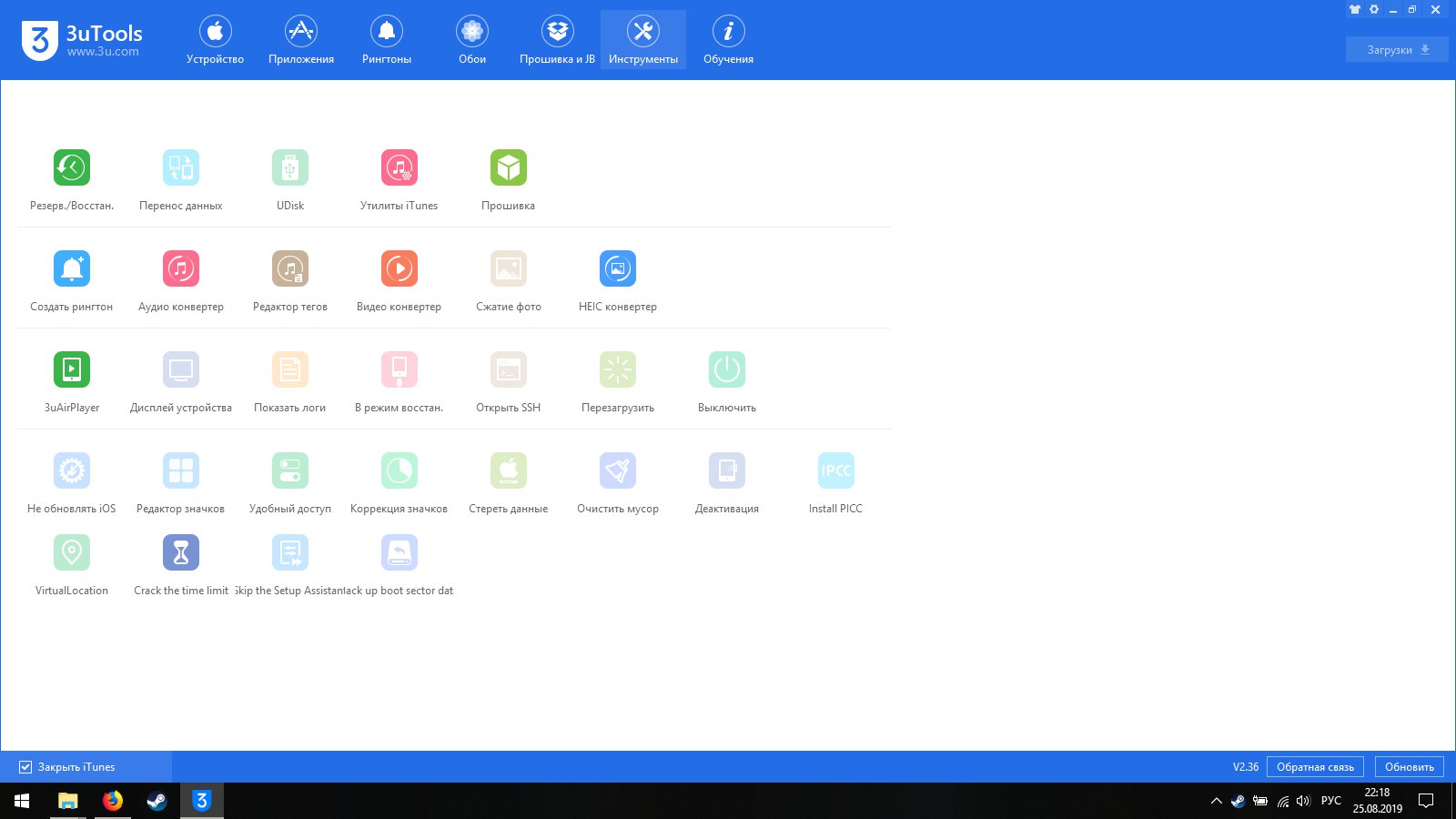
Task: Switch to the Приложения tab
Action: tap(301, 41)
